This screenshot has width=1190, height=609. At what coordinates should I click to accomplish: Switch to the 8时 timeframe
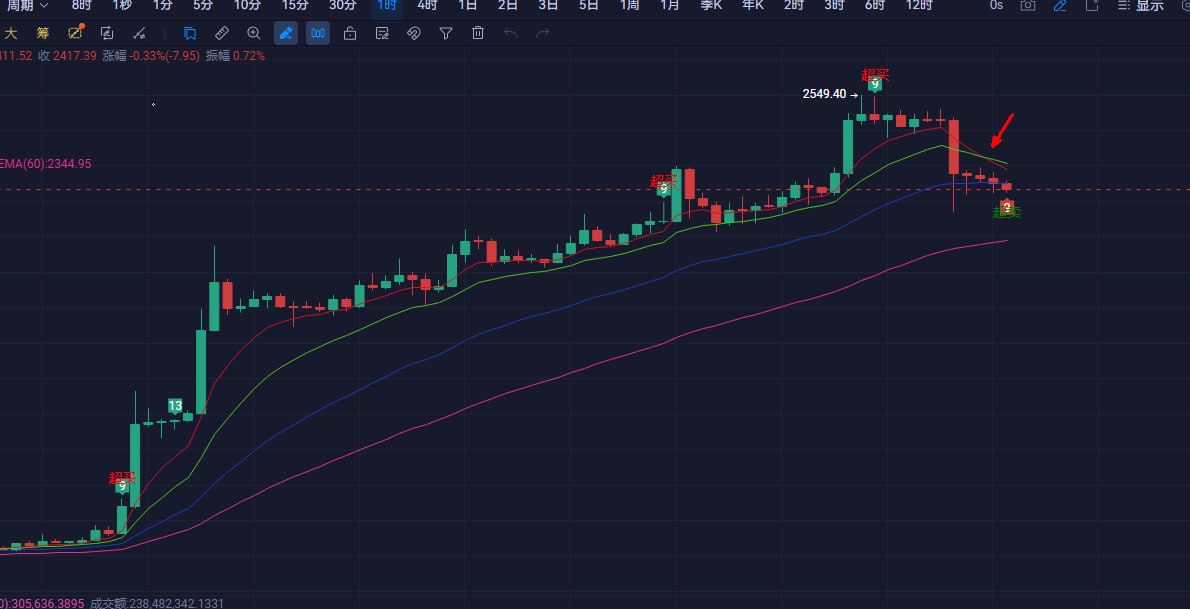[81, 5]
